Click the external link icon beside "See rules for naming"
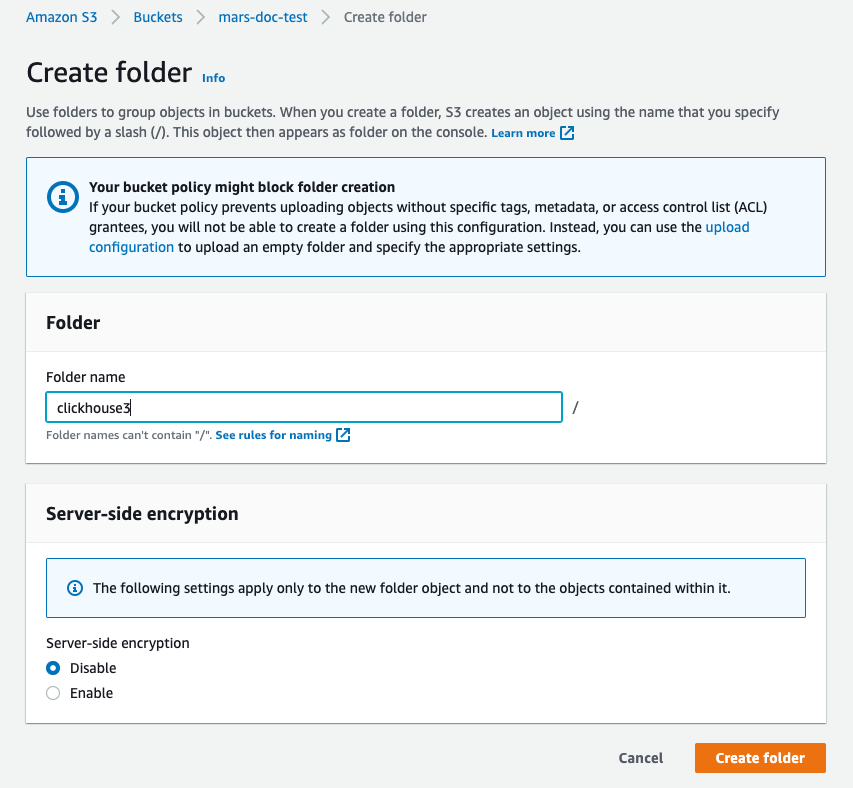 click(x=343, y=435)
